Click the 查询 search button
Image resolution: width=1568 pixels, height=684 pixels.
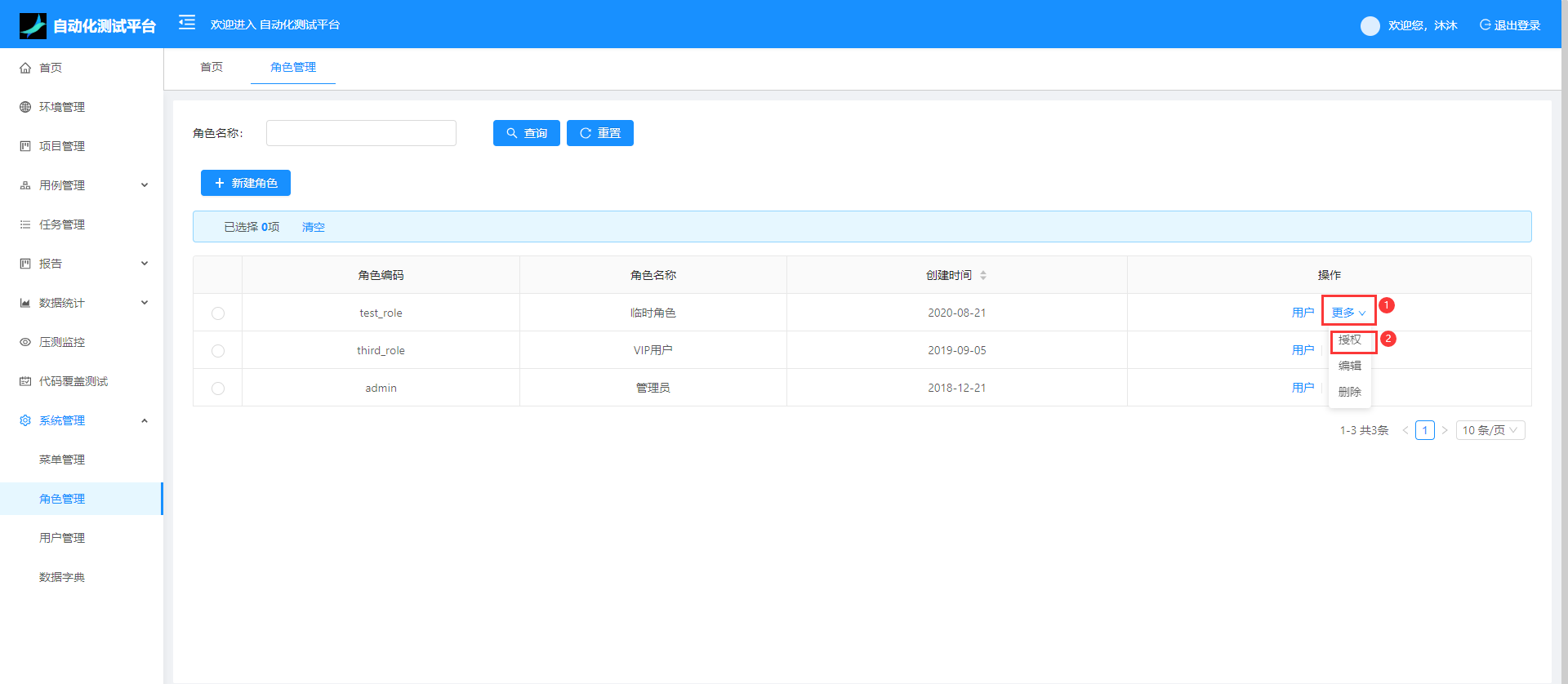(527, 133)
